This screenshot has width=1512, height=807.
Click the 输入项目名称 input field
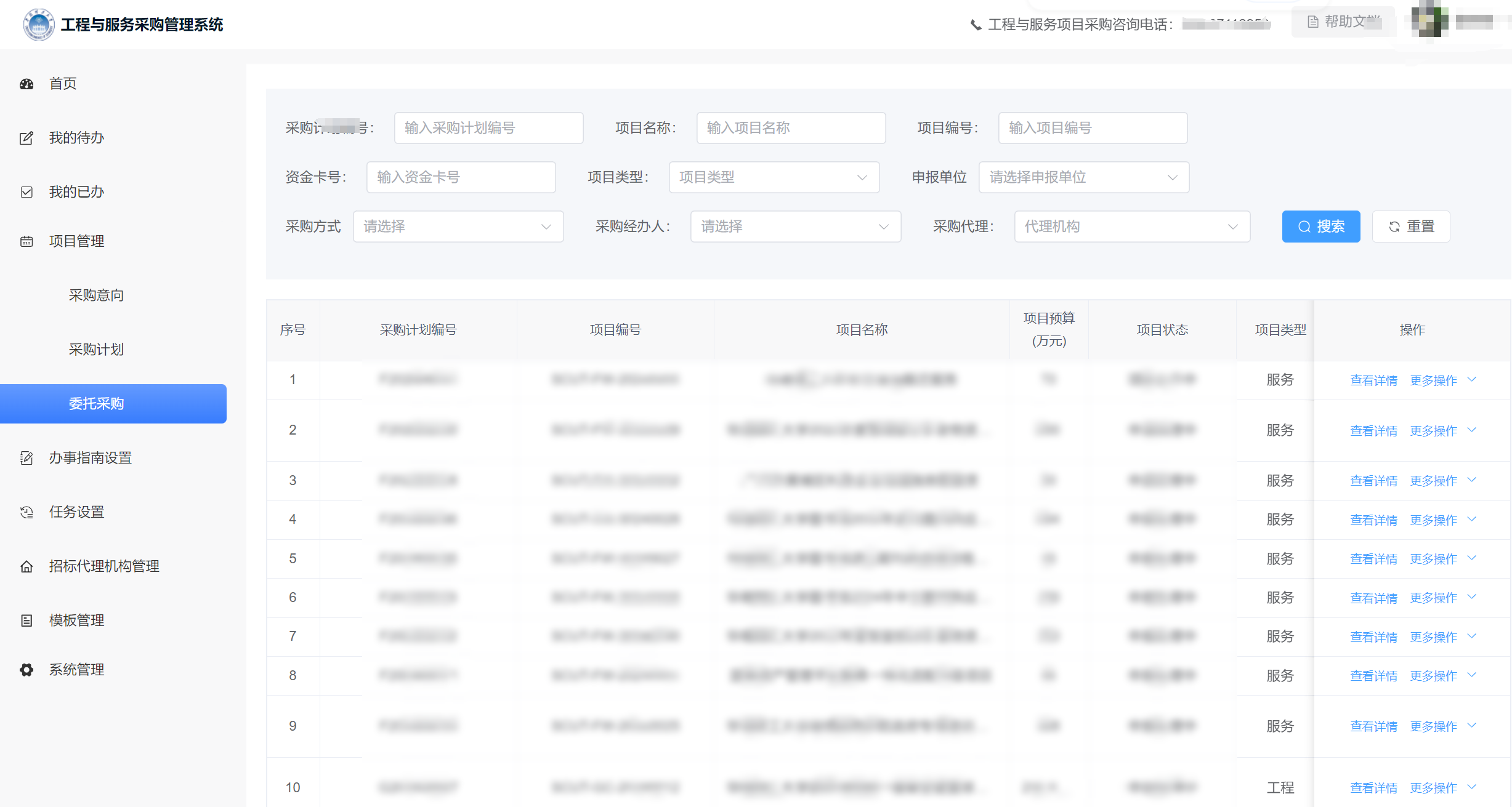790,128
